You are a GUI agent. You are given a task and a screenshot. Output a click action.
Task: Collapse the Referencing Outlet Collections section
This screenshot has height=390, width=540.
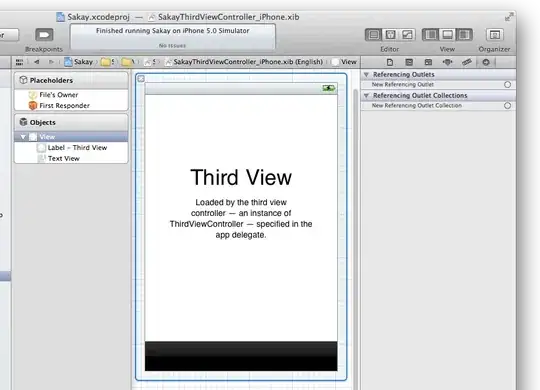coord(366,95)
